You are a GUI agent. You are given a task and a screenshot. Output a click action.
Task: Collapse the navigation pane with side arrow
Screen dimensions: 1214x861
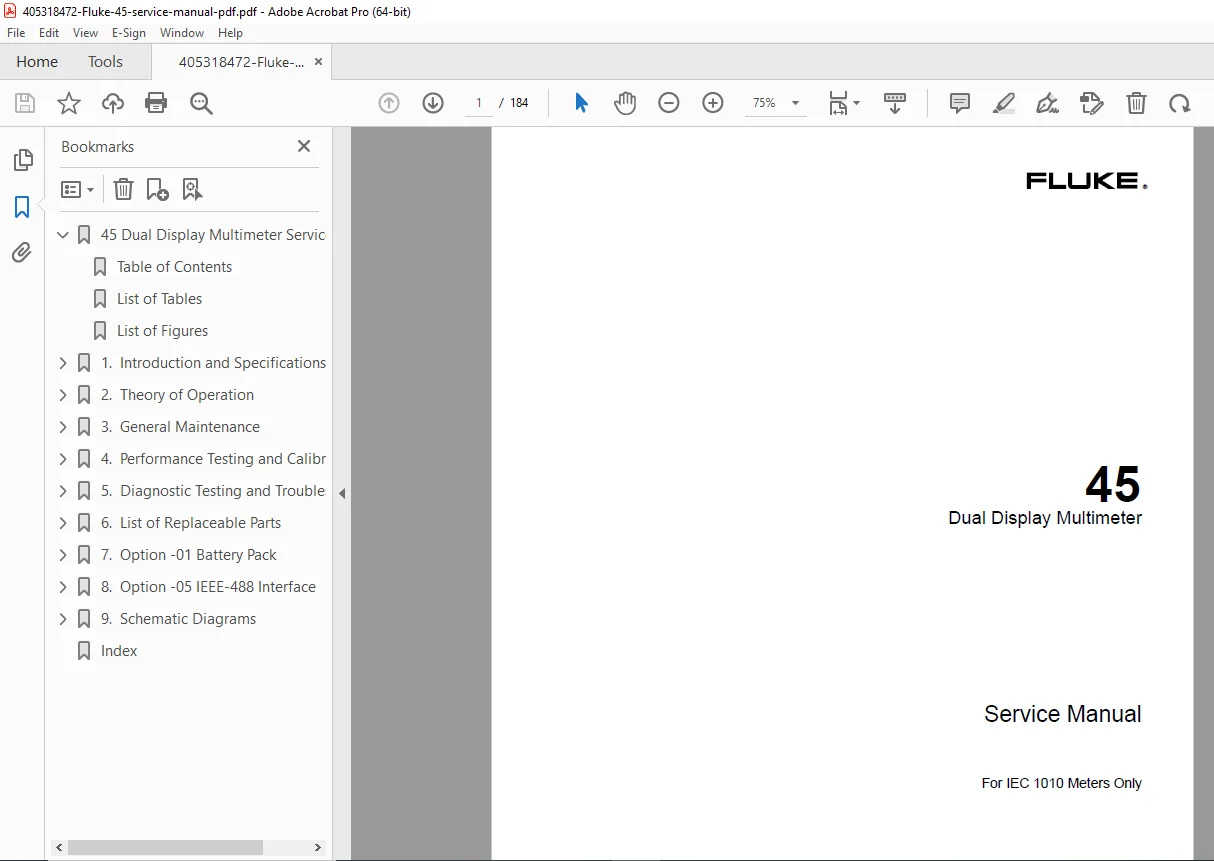342,493
